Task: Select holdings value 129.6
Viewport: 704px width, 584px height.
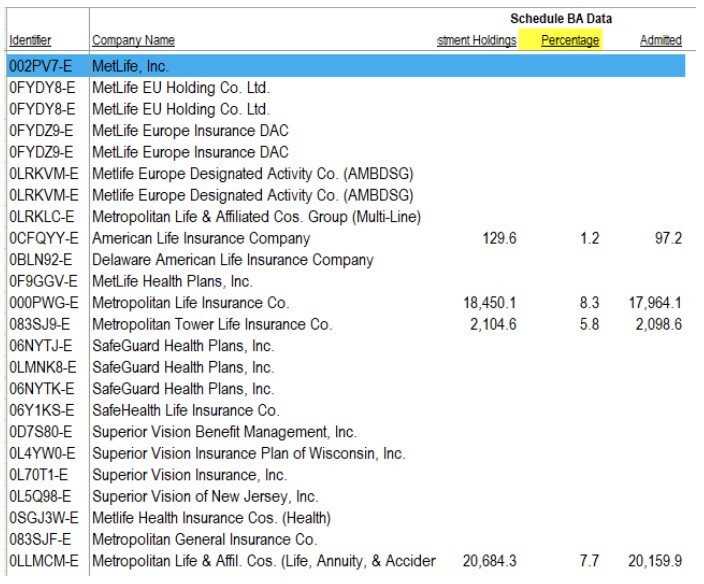Action: coord(499,238)
